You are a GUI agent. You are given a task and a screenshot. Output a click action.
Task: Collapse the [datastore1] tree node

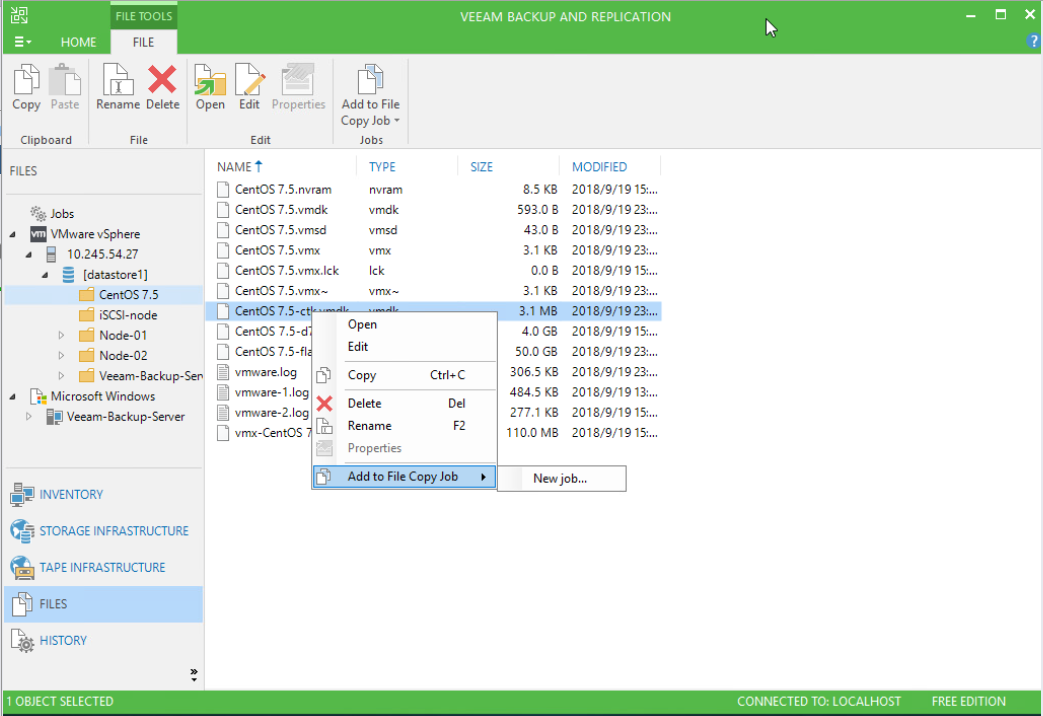coord(45,275)
